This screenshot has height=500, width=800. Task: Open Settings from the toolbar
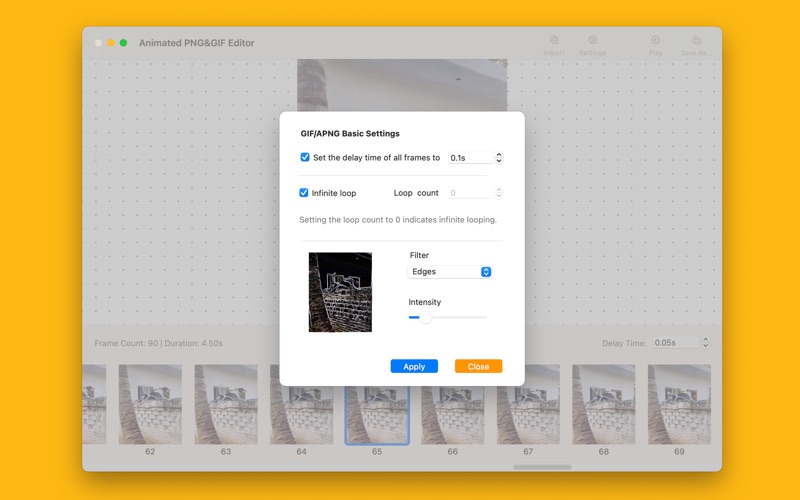coord(592,42)
